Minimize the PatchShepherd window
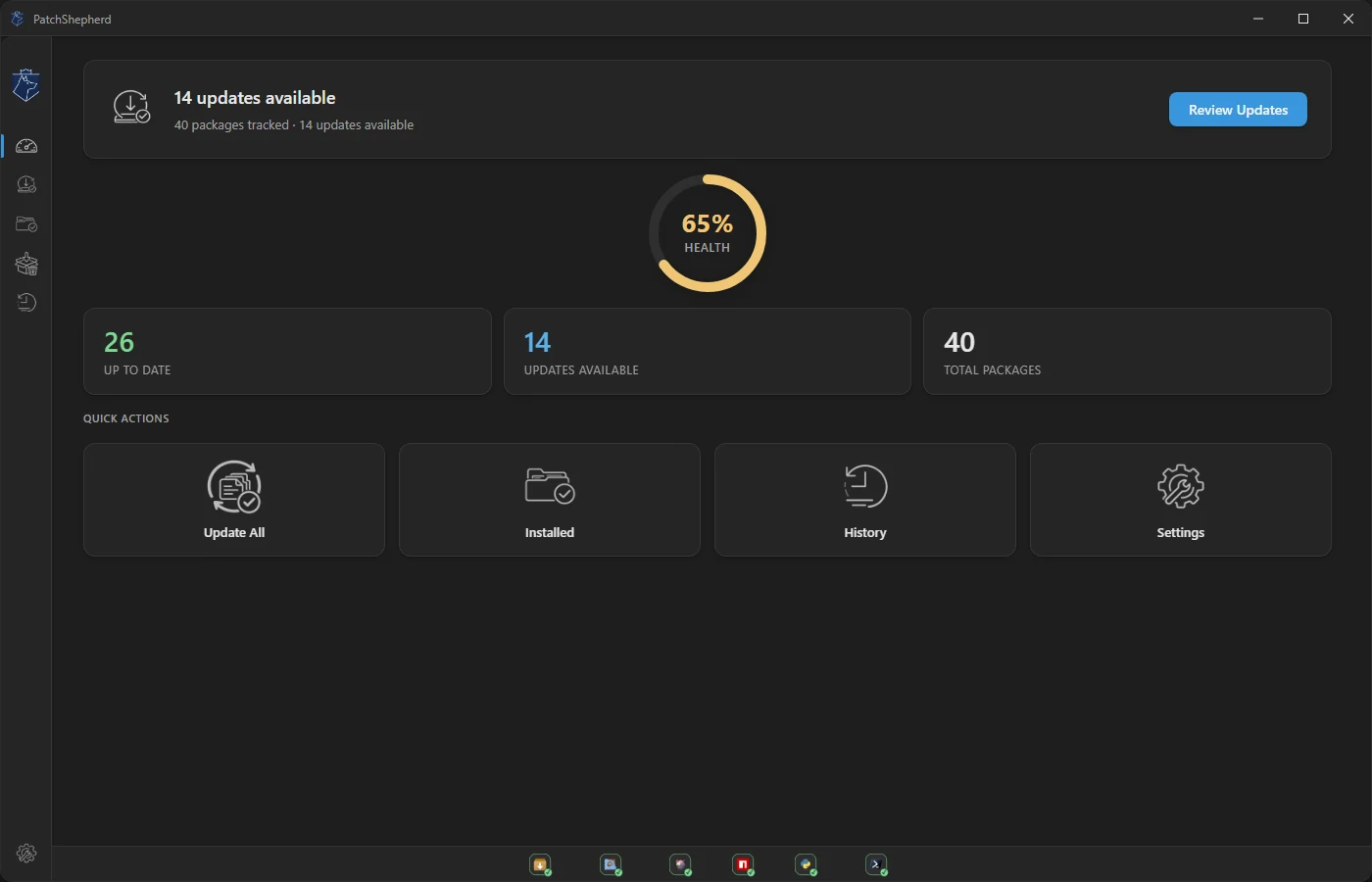The height and width of the screenshot is (882, 1372). [x=1258, y=19]
